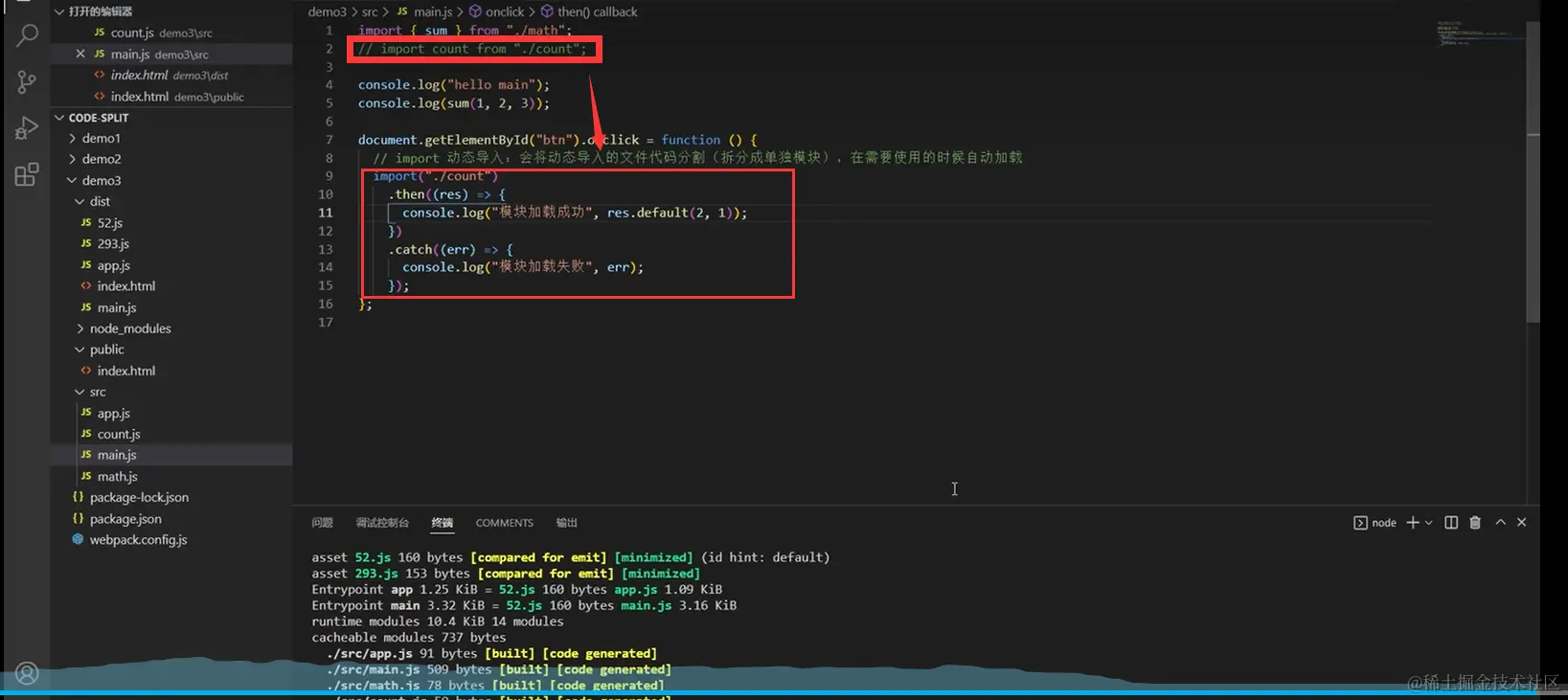Collapse the src folder
Viewport: 1568px width, 700px height.
(x=80, y=392)
